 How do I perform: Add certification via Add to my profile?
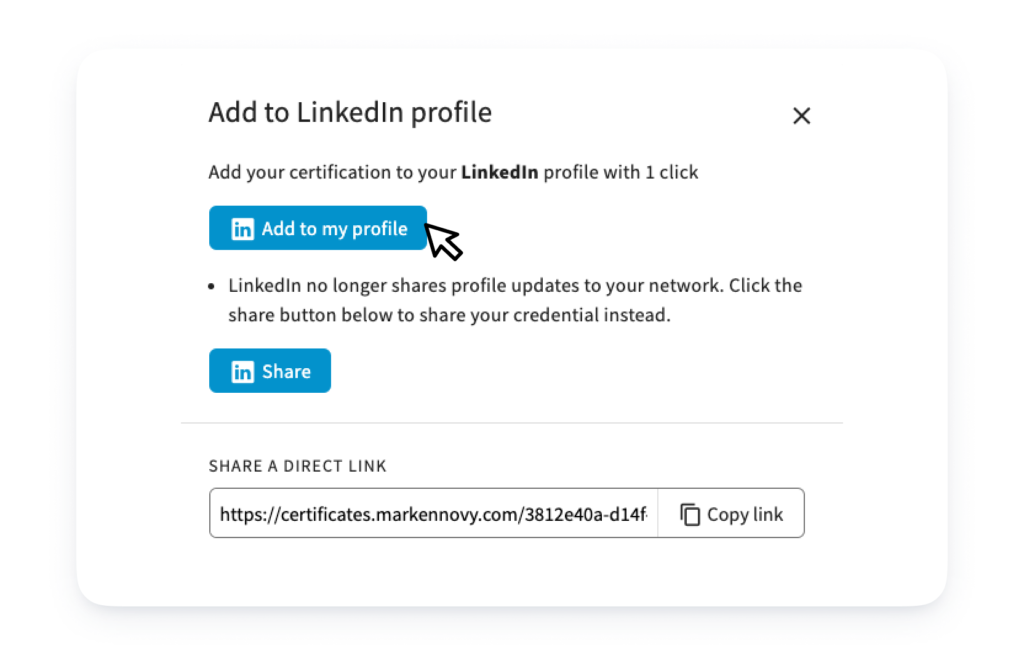pyautogui.click(x=318, y=228)
